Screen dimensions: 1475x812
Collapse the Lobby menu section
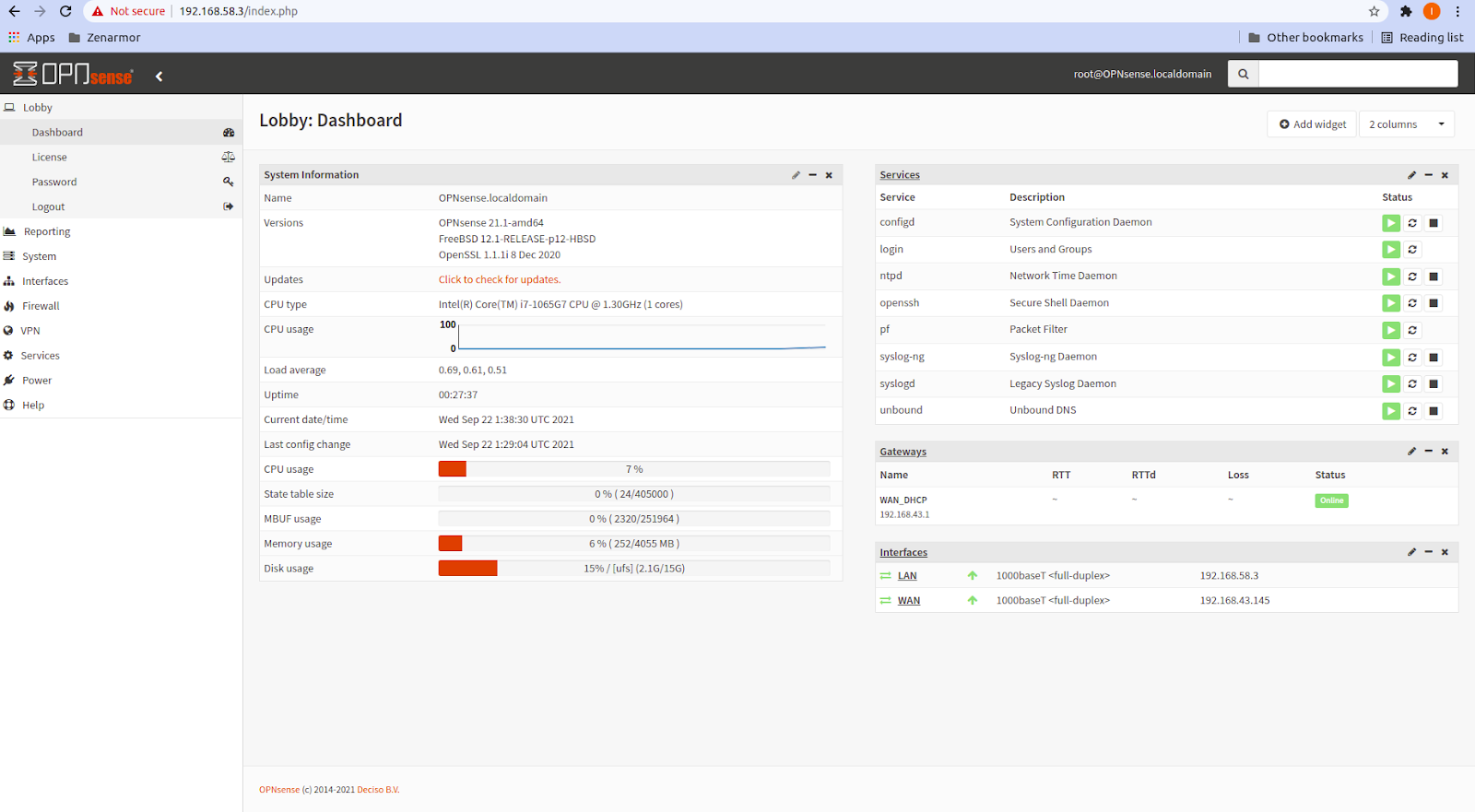[121, 107]
